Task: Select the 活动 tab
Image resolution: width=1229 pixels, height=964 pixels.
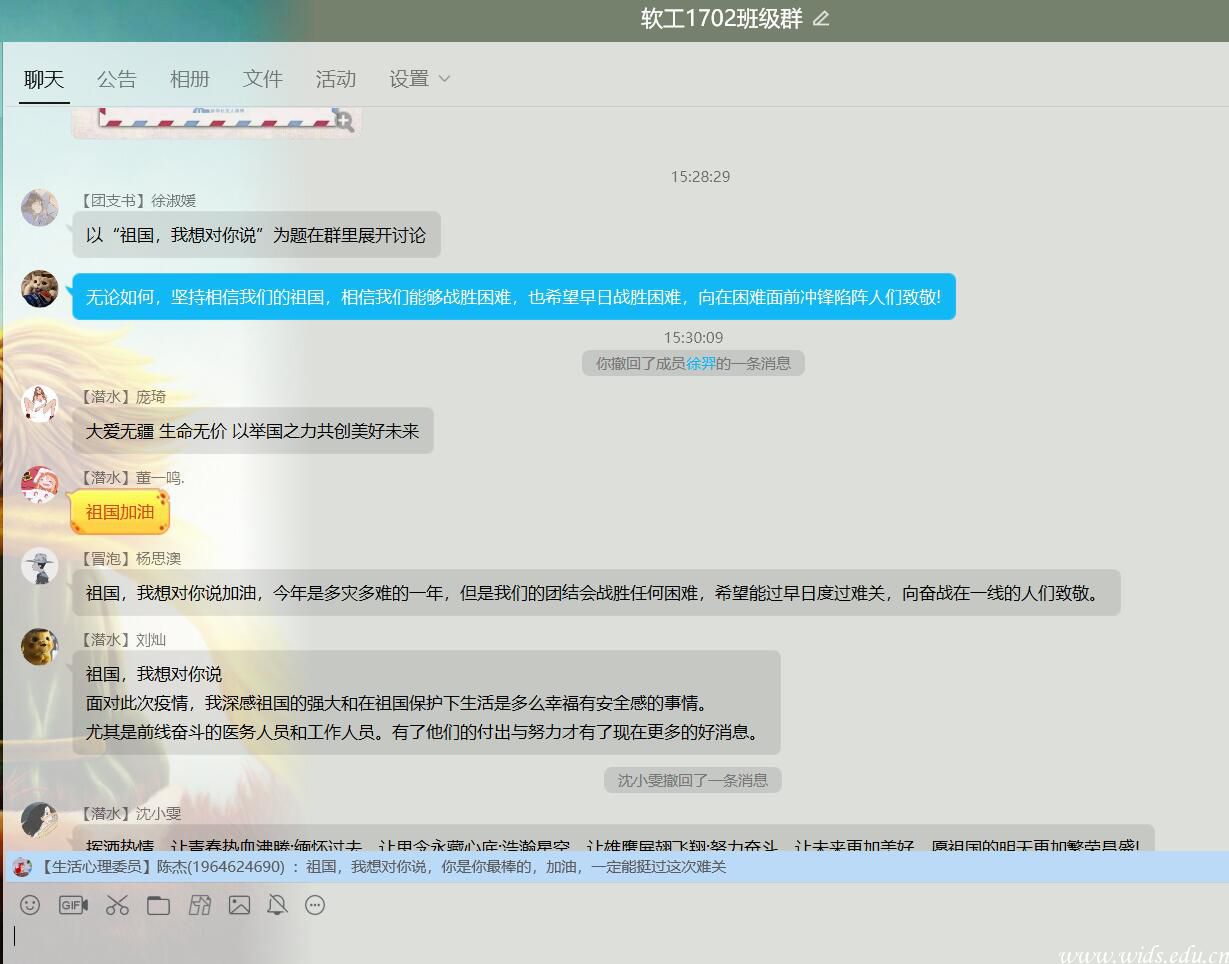Action: tap(335, 79)
